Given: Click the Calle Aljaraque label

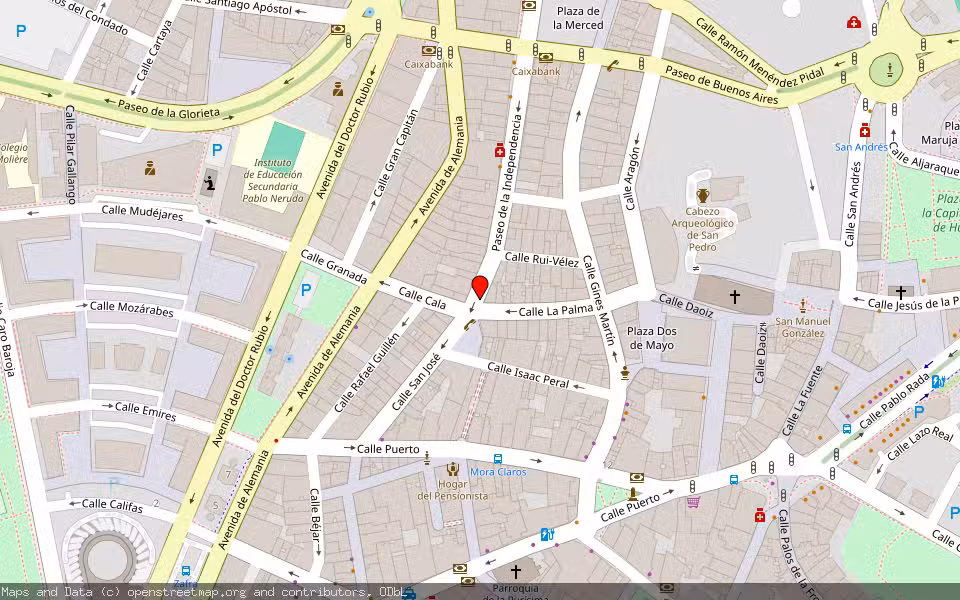Looking at the screenshot, I should pyautogui.click(x=924, y=160).
